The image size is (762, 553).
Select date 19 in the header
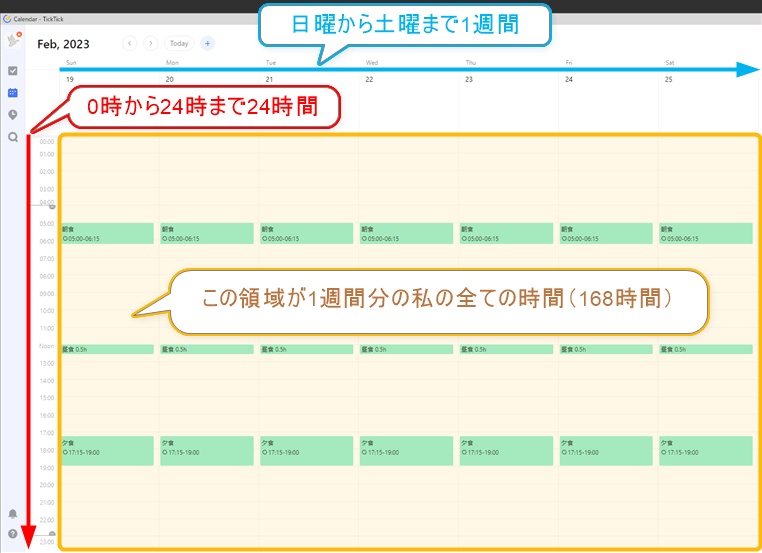pyautogui.click(x=70, y=79)
